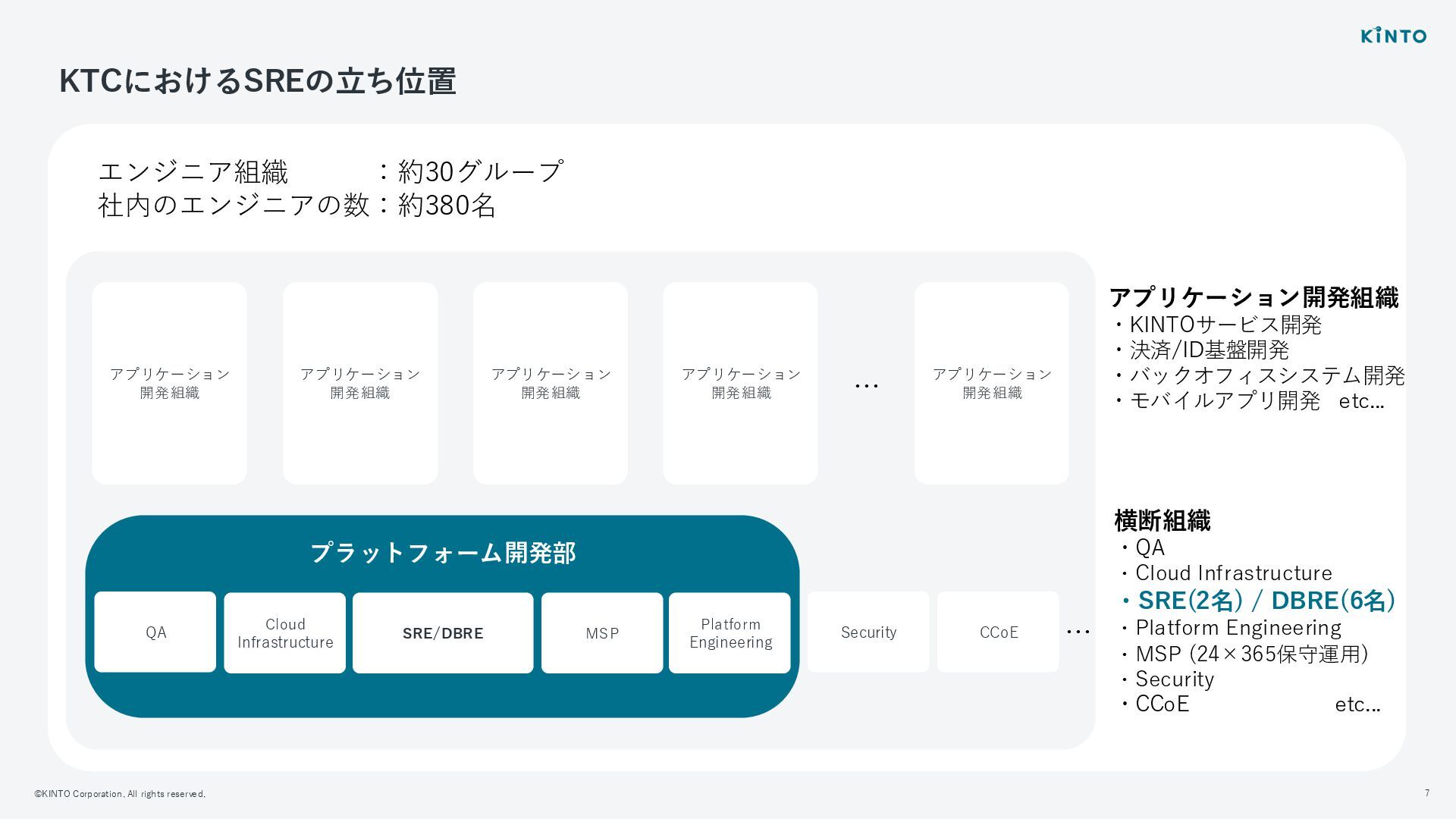Click the MSP box
The height and width of the screenshot is (819, 1456).
(x=602, y=633)
